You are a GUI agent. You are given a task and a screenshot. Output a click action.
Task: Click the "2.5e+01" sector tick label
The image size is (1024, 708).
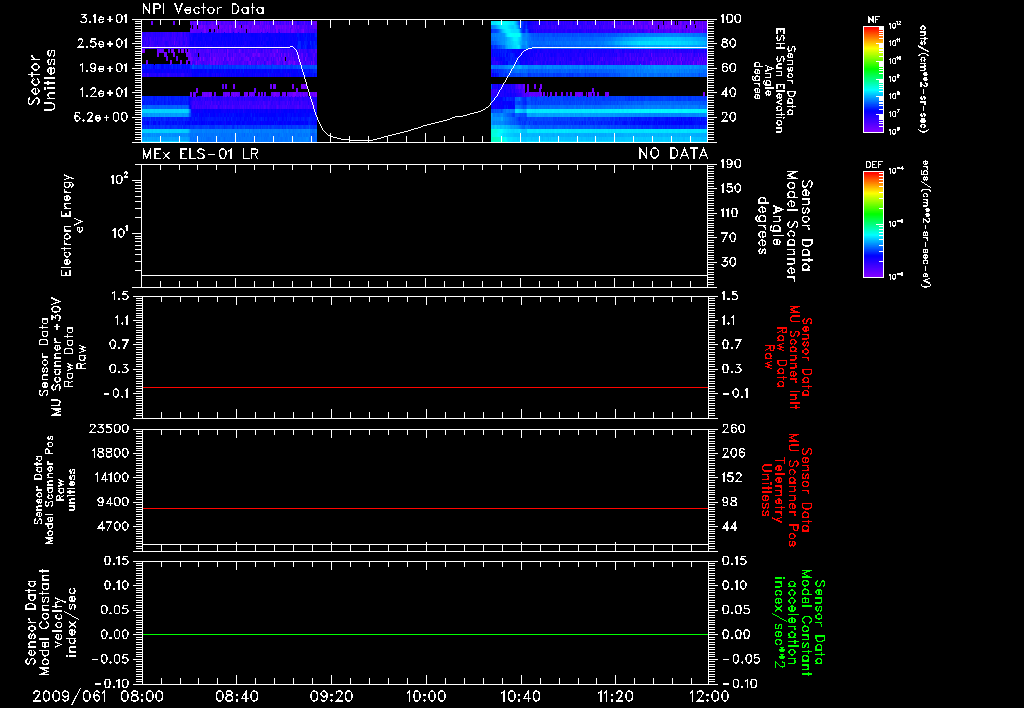(104, 43)
